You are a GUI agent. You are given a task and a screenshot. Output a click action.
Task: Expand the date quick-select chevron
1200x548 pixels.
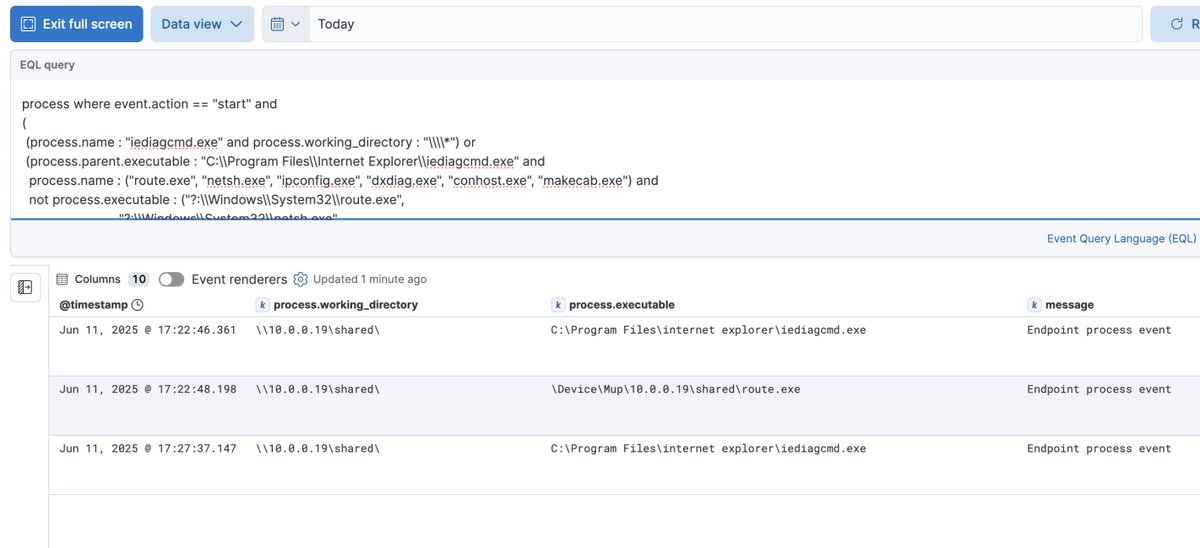click(296, 24)
